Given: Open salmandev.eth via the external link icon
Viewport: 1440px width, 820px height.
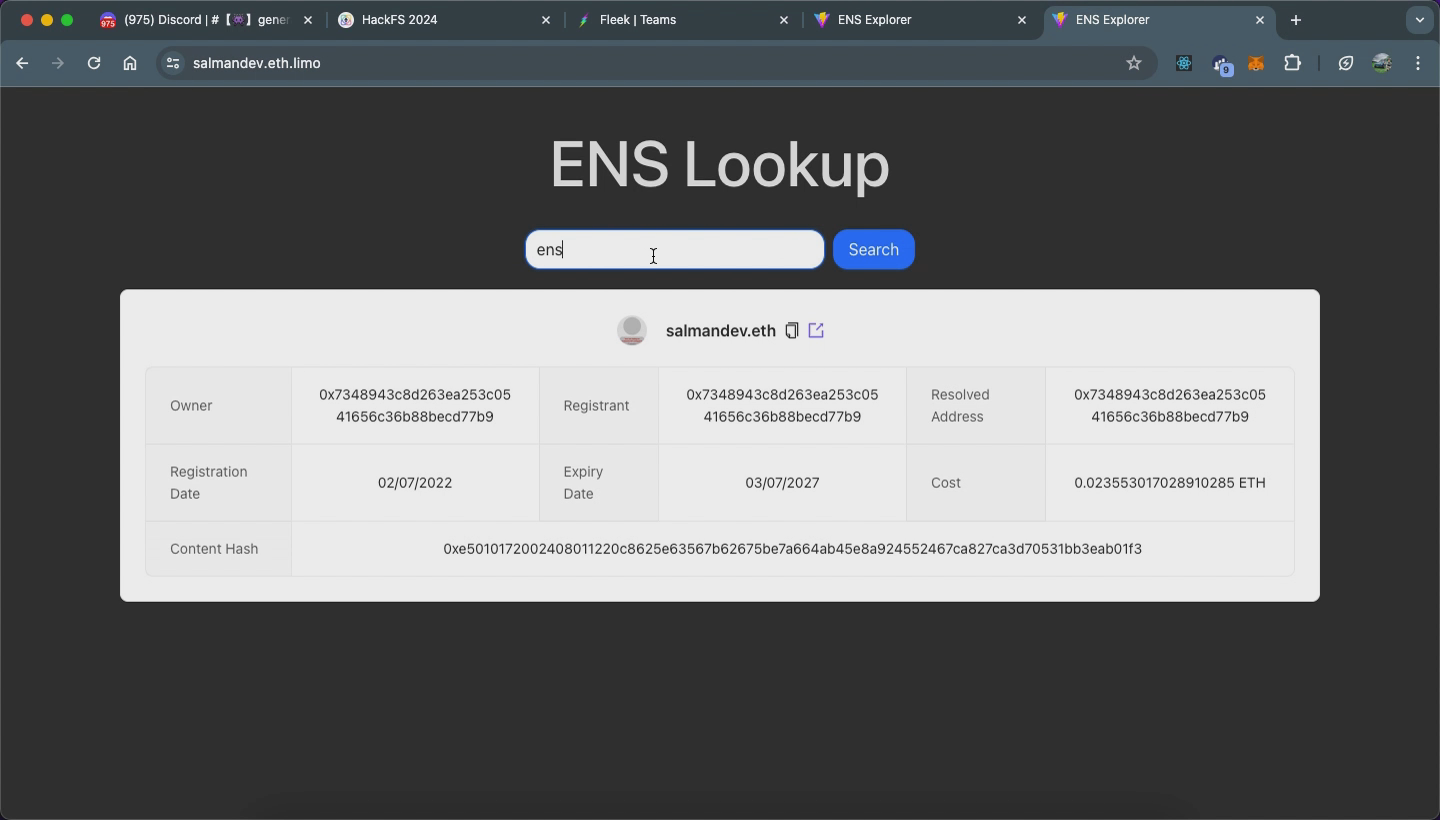Looking at the screenshot, I should 816,330.
